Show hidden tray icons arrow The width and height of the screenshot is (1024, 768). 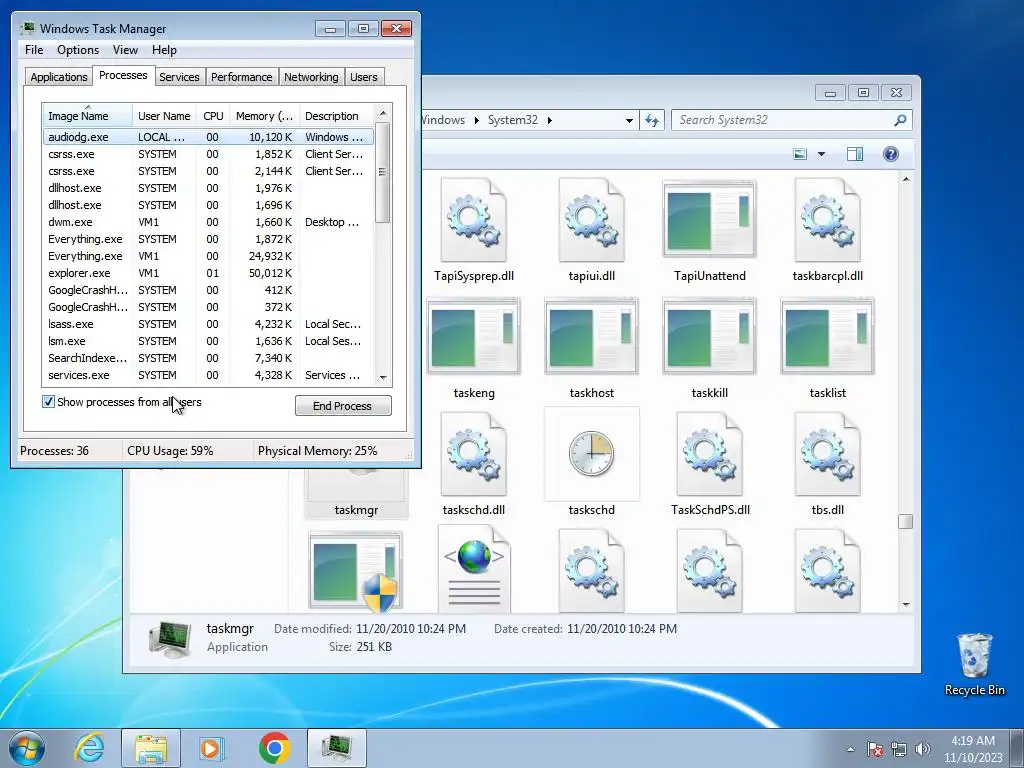tap(850, 749)
